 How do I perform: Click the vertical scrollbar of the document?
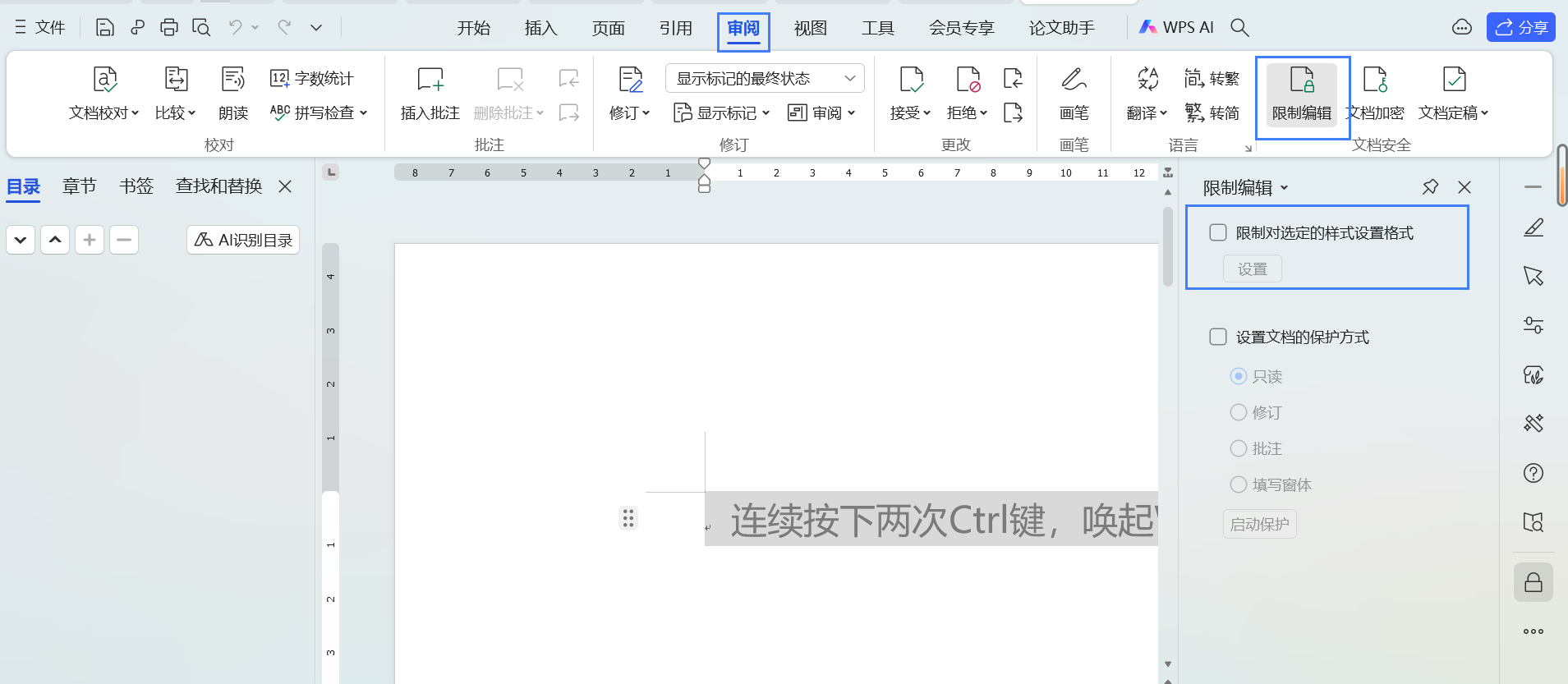pos(1168,246)
